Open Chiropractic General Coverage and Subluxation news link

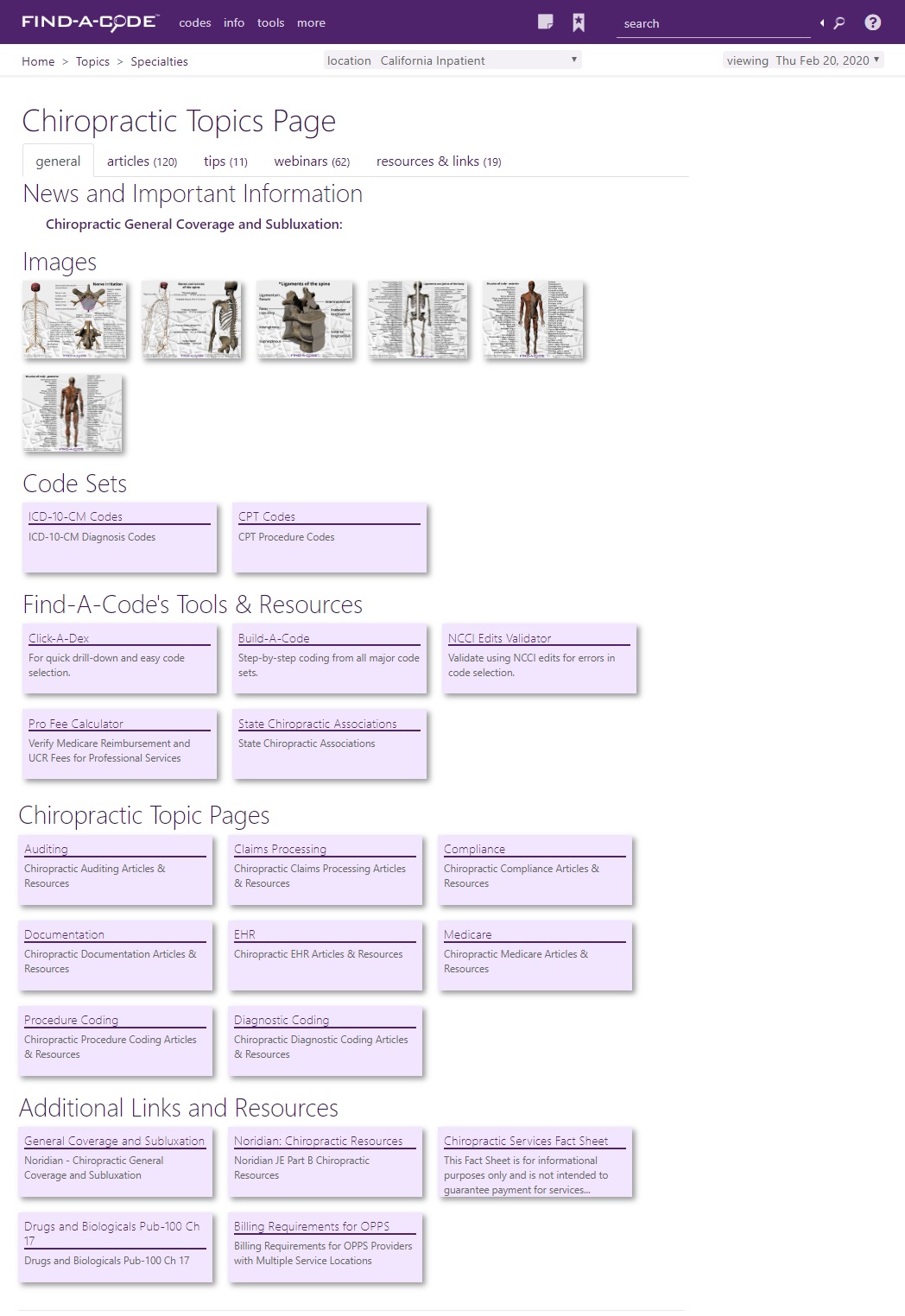194,225
